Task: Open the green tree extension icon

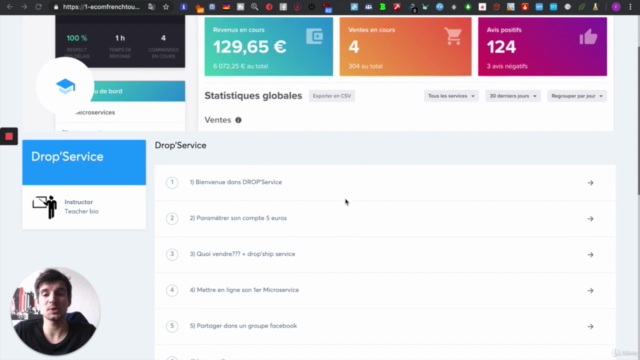Action: tap(468, 7)
